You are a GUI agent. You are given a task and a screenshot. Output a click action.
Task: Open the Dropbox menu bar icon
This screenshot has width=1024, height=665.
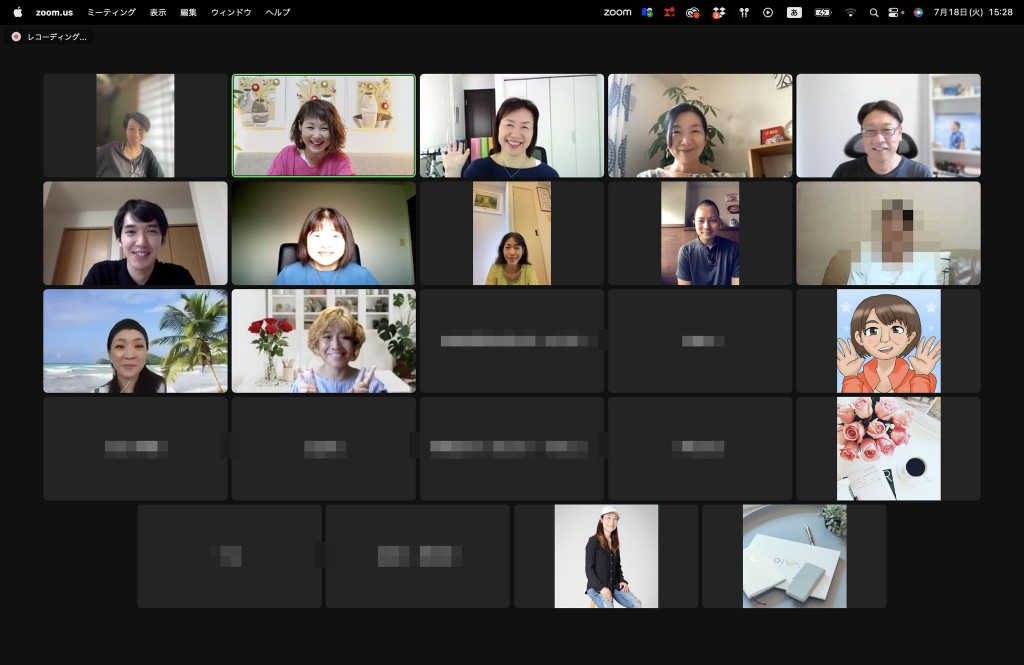(718, 12)
